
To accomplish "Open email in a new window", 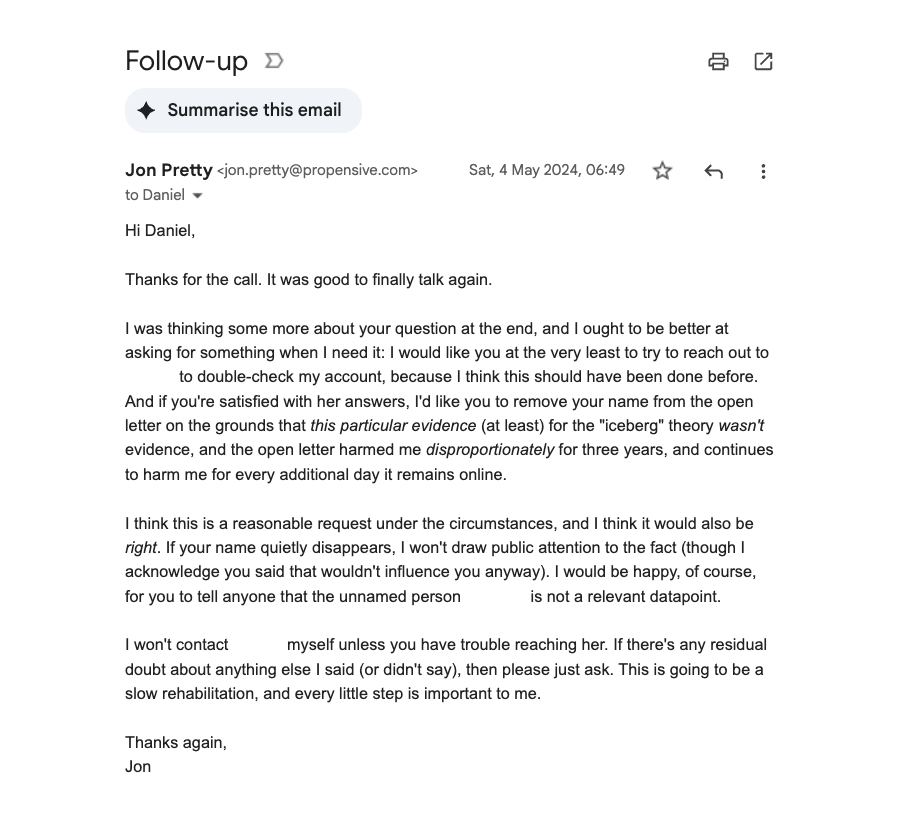I will (x=763, y=62).
